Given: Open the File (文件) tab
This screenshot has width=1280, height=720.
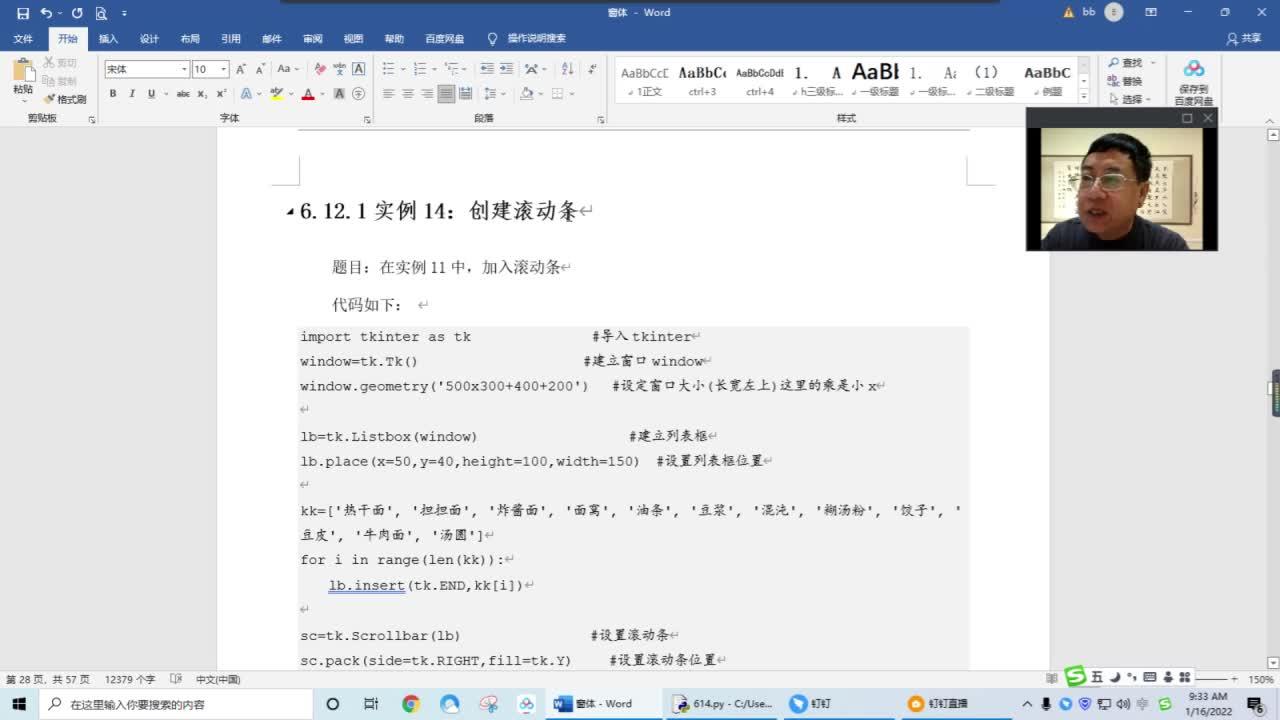Looking at the screenshot, I should (x=23, y=39).
